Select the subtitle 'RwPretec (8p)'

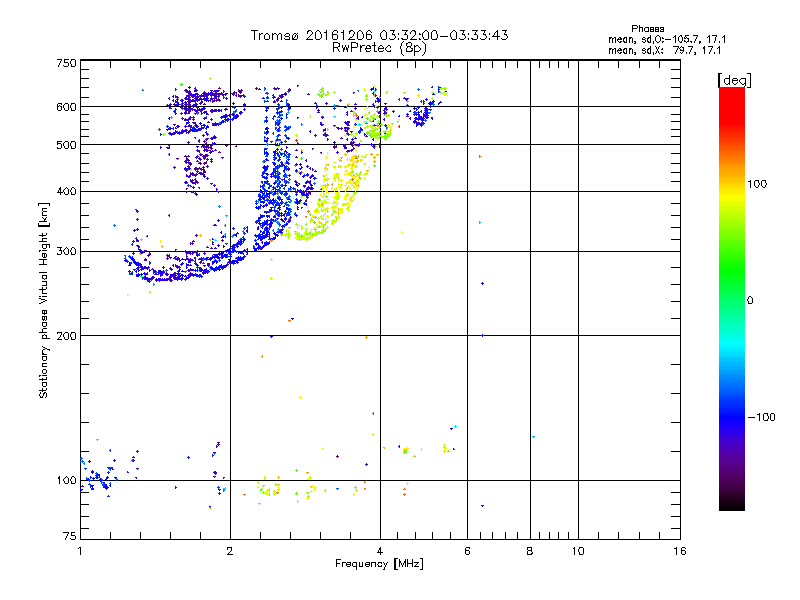[x=379, y=48]
